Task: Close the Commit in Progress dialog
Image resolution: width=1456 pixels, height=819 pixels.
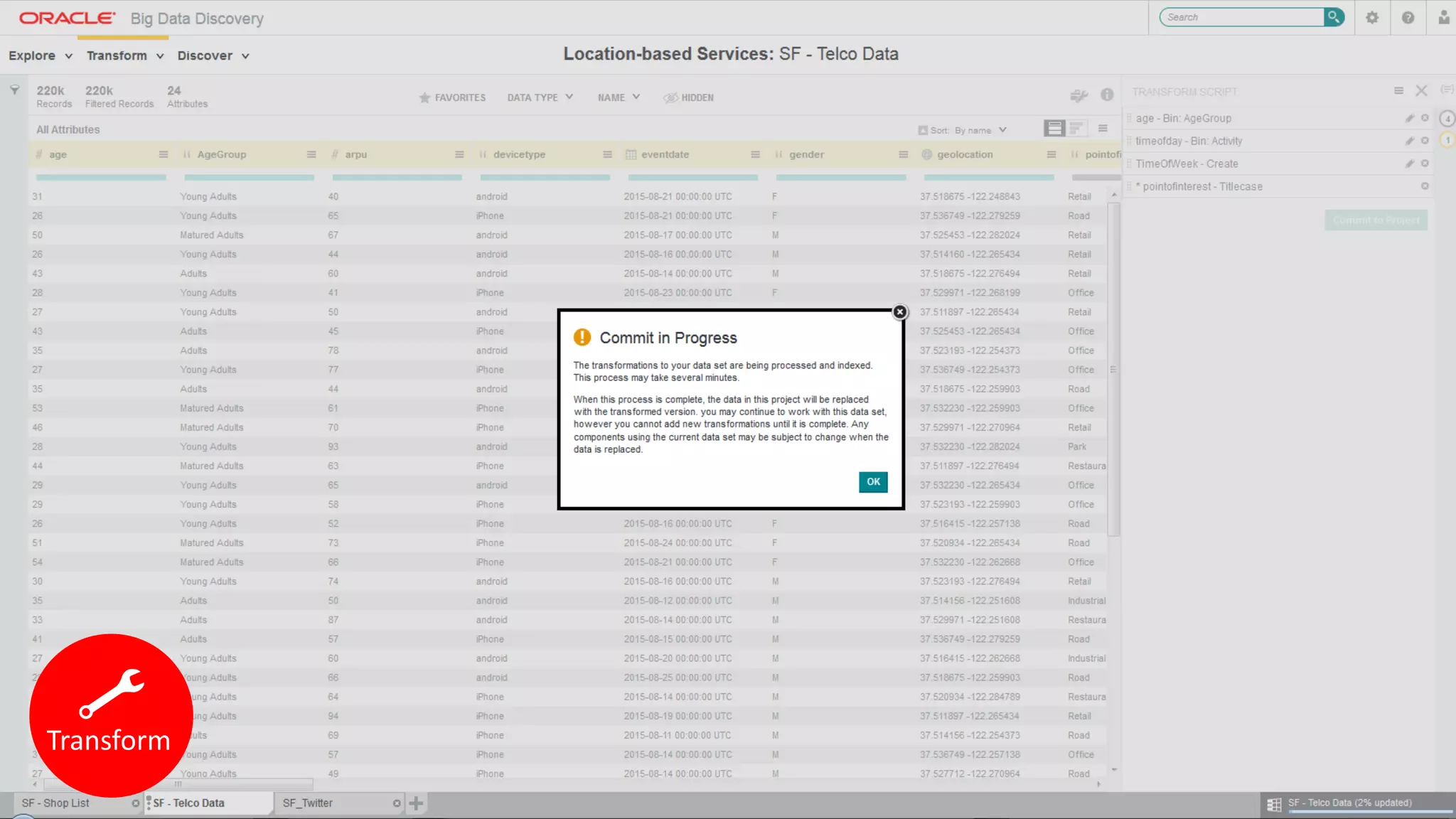Action: point(899,312)
